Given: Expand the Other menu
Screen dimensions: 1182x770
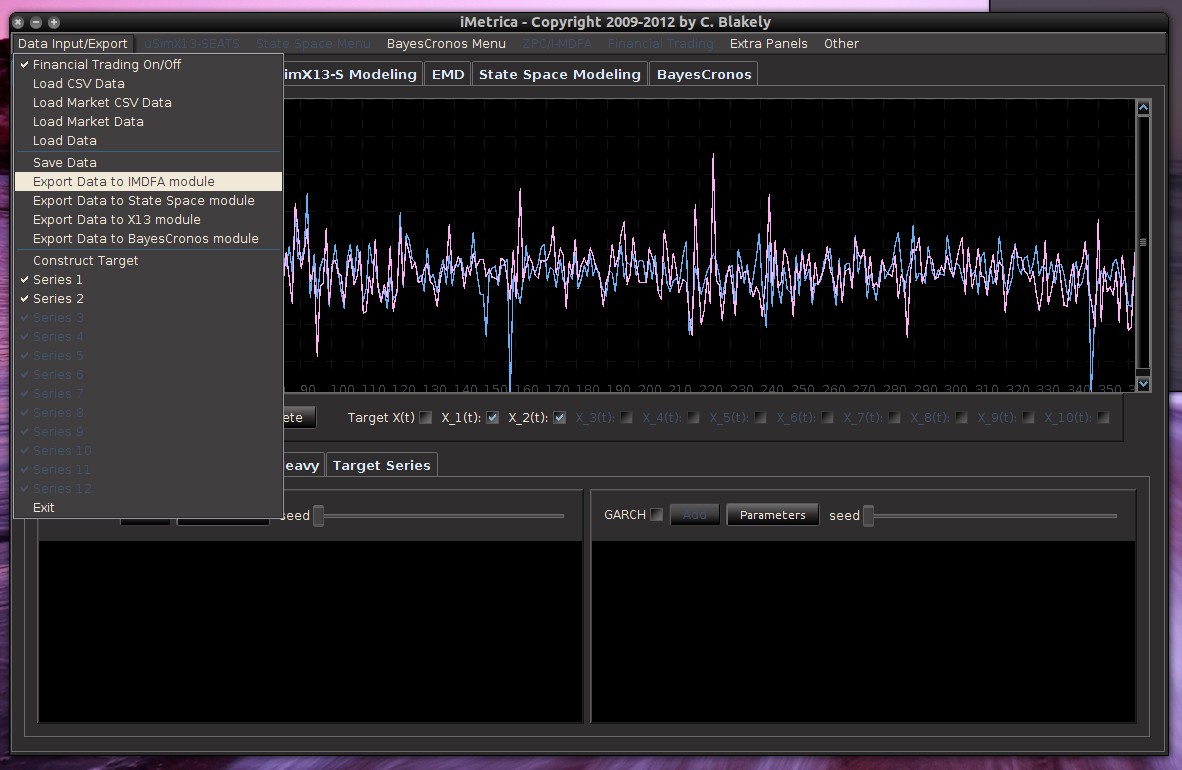Looking at the screenshot, I should pyautogui.click(x=841, y=44).
